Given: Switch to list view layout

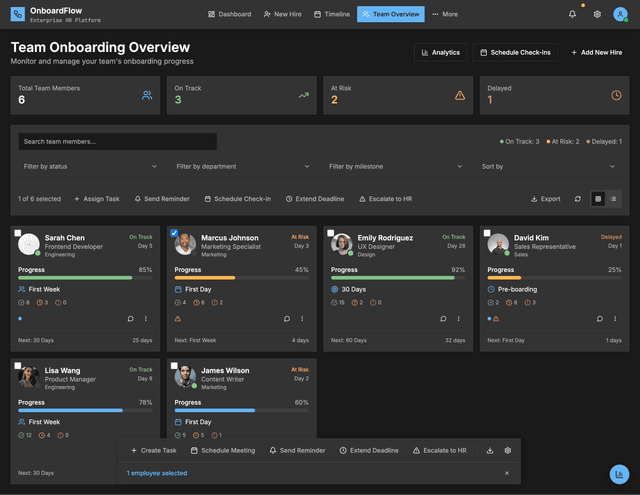Looking at the screenshot, I should [x=613, y=199].
